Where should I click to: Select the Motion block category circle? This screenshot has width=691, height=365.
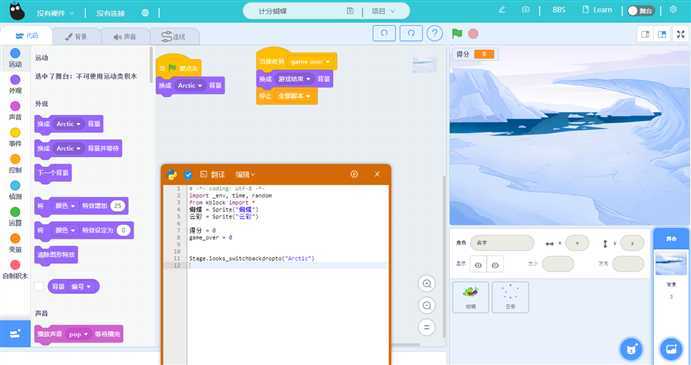15,53
